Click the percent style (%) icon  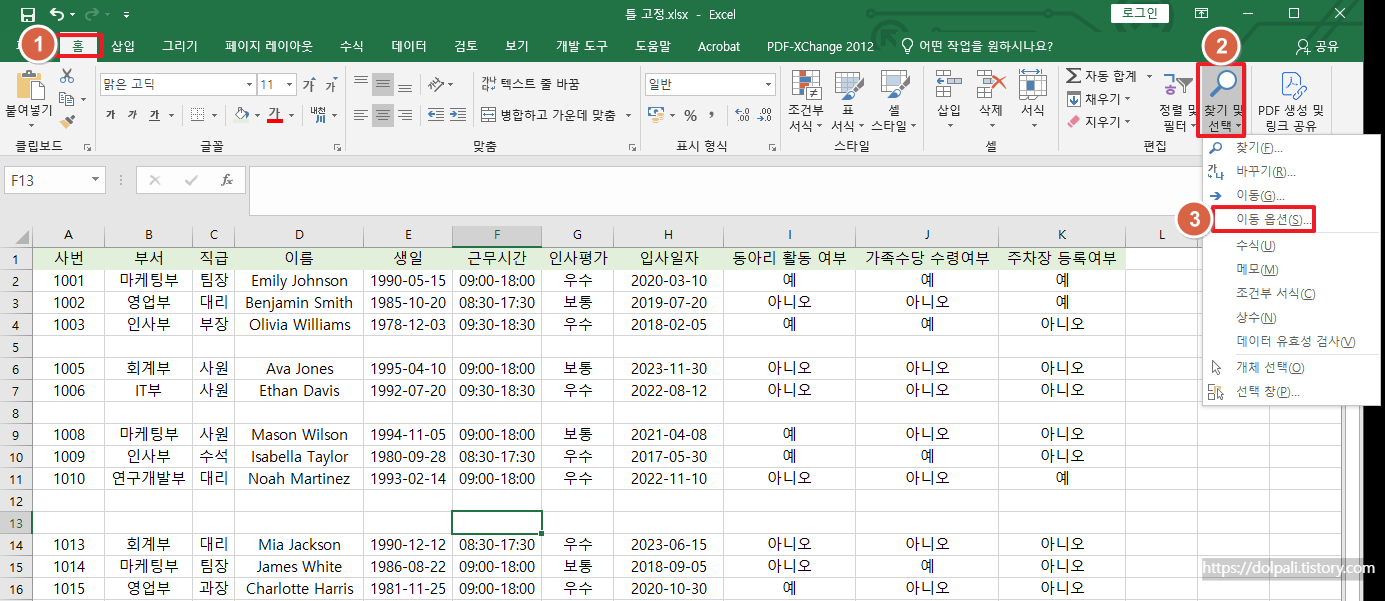tap(691, 115)
